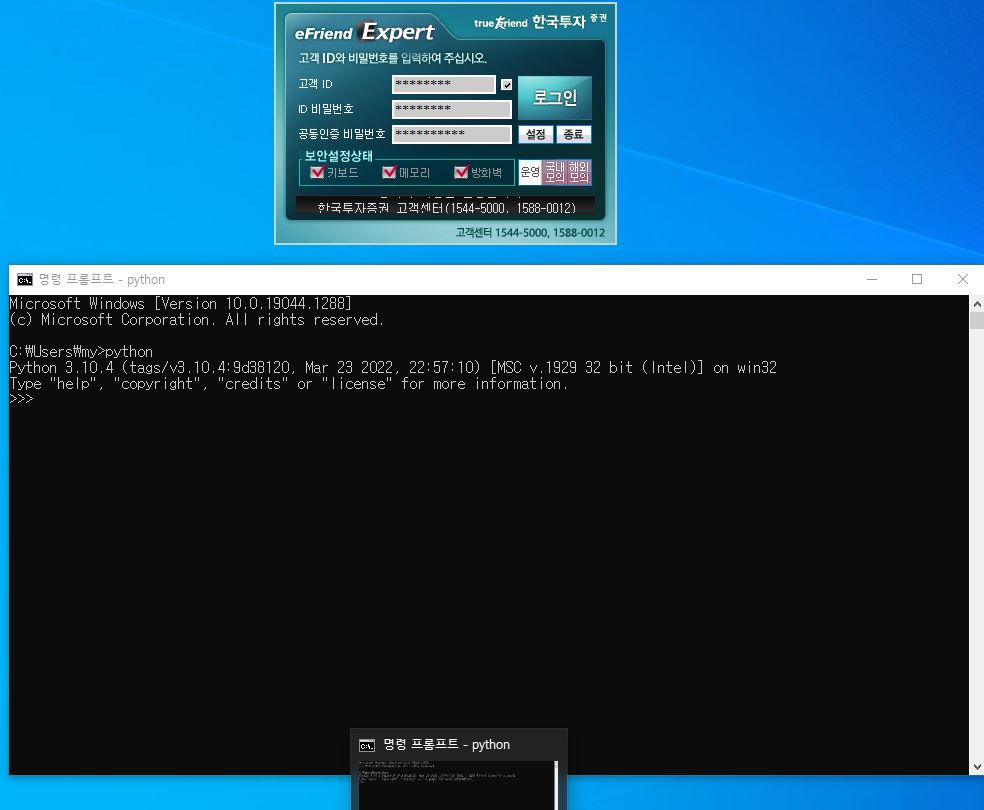Image resolution: width=984 pixels, height=810 pixels.
Task: Click the eFriend Expert logo
Action: [x=364, y=32]
